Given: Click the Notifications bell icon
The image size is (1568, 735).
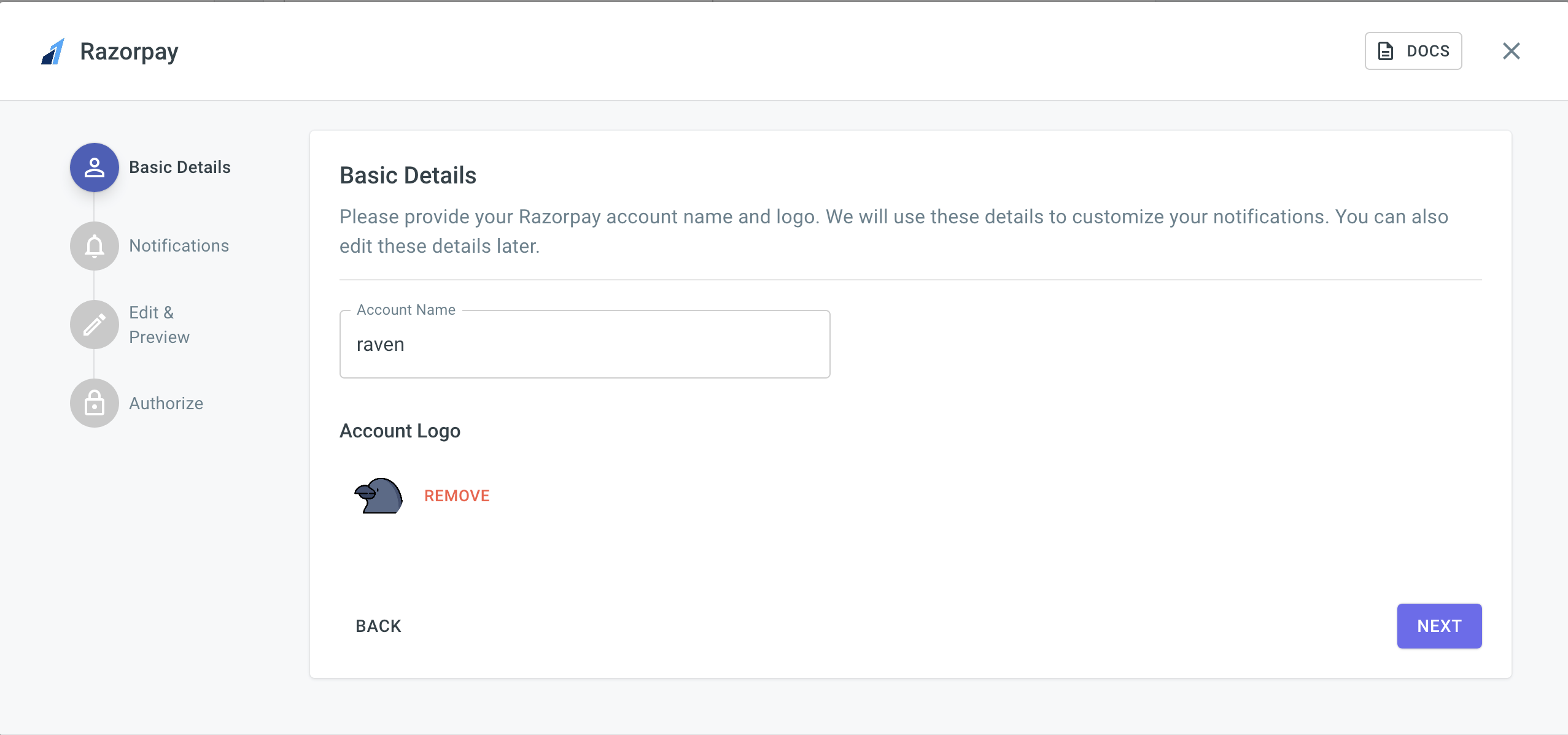Looking at the screenshot, I should (x=93, y=245).
